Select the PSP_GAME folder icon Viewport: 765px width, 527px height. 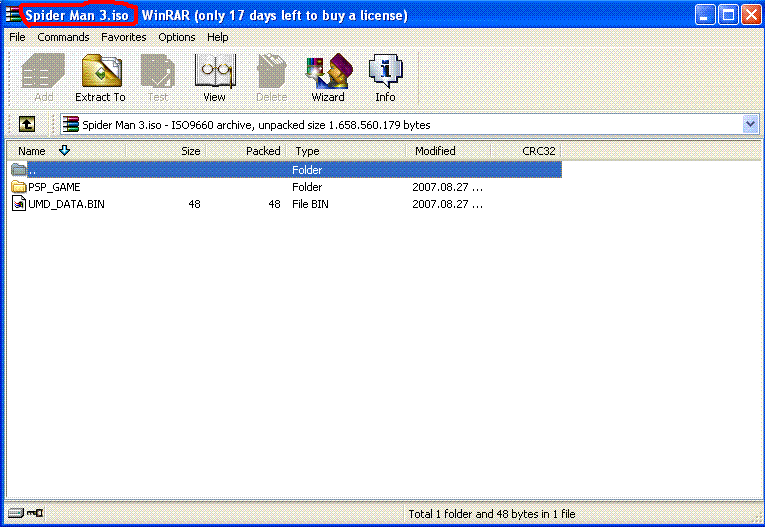19,186
